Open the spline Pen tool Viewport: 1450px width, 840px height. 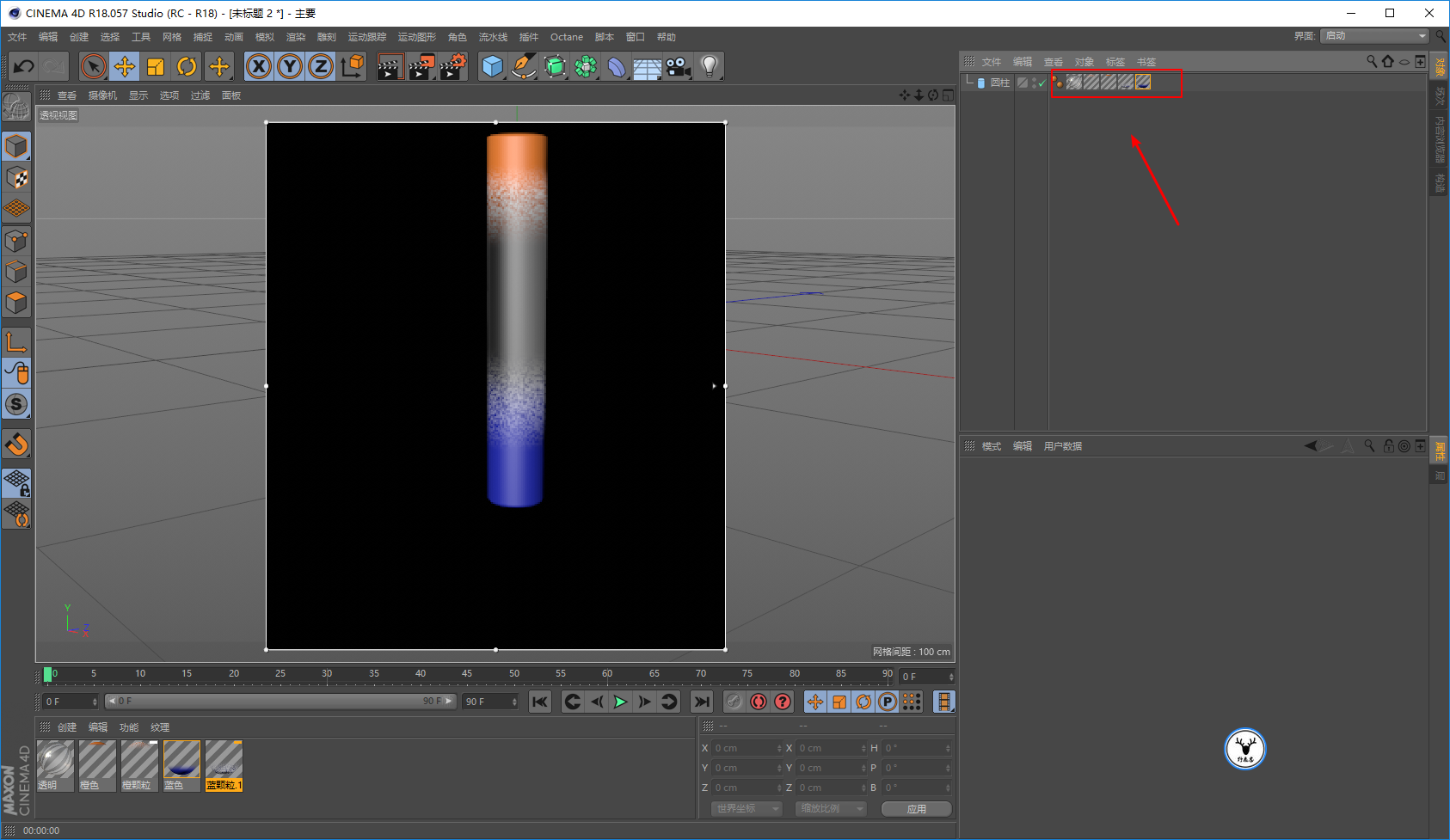click(x=523, y=66)
